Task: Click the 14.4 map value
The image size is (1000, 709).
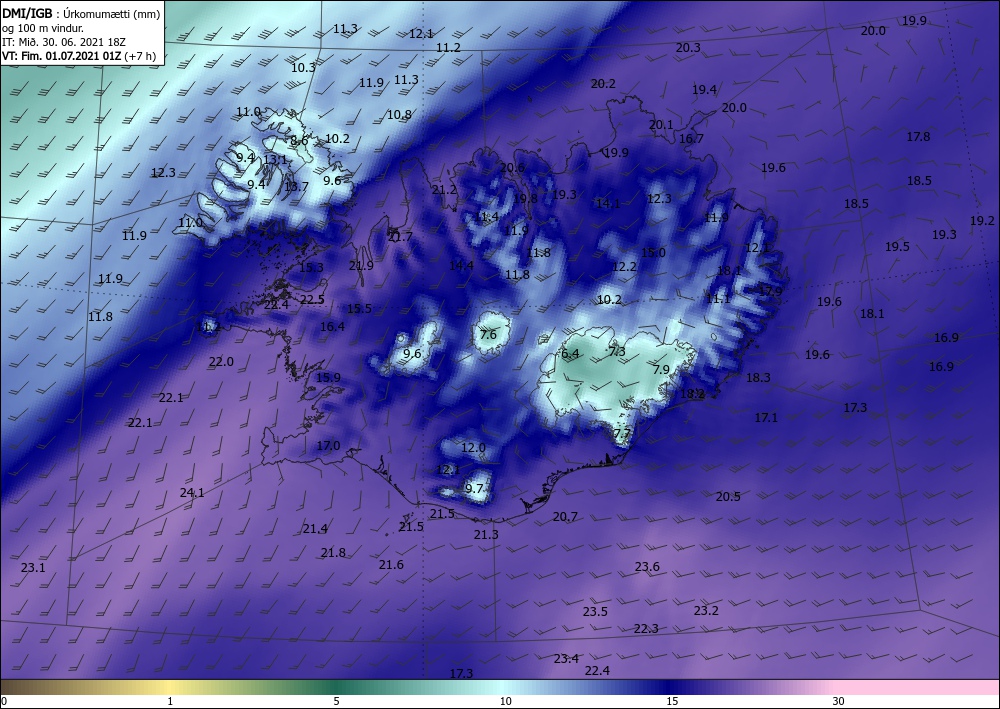Action: [461, 265]
